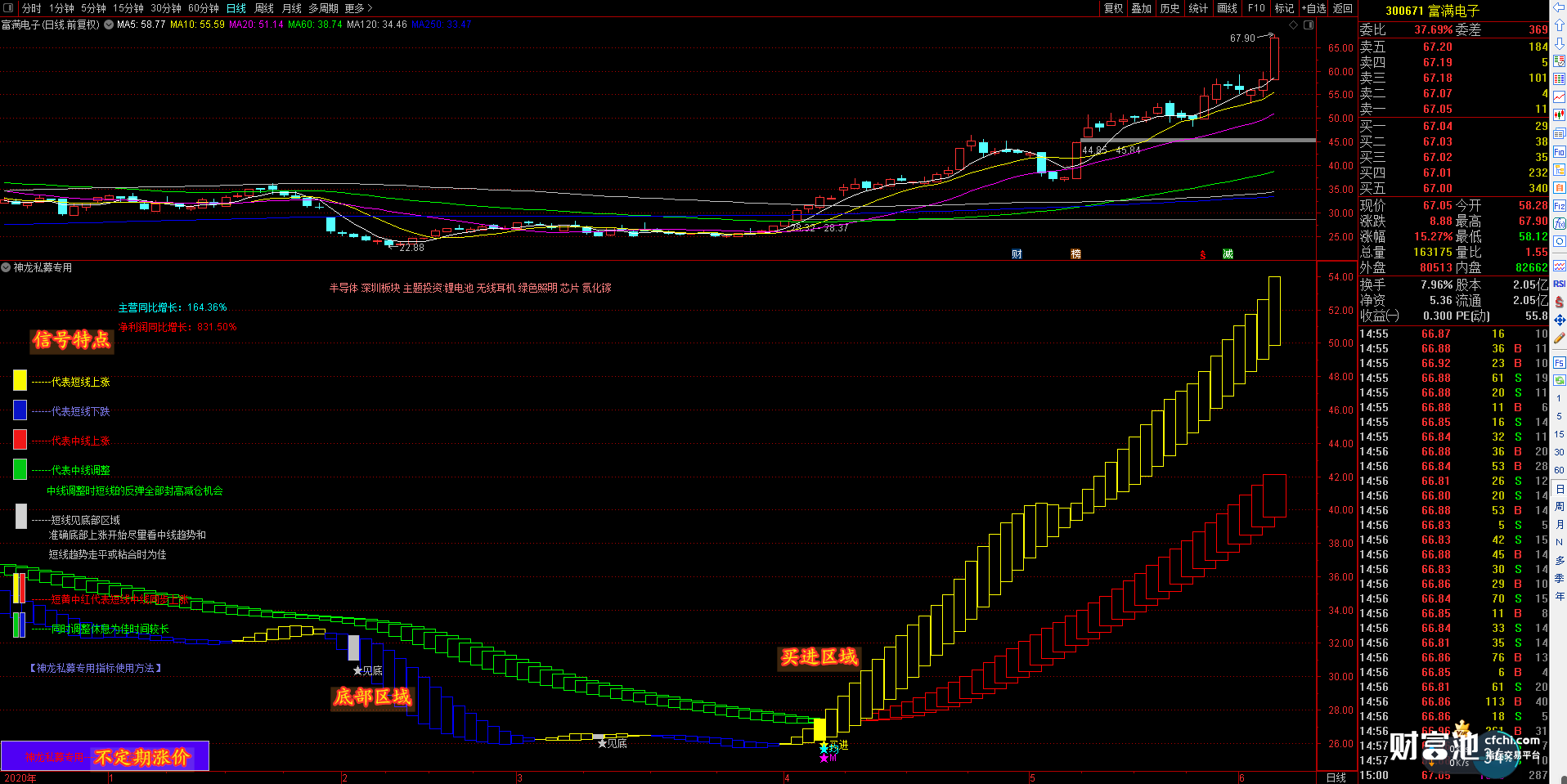Click the F10 button in top toolbar
Screen dimensions: 1567x784
pos(1256,8)
